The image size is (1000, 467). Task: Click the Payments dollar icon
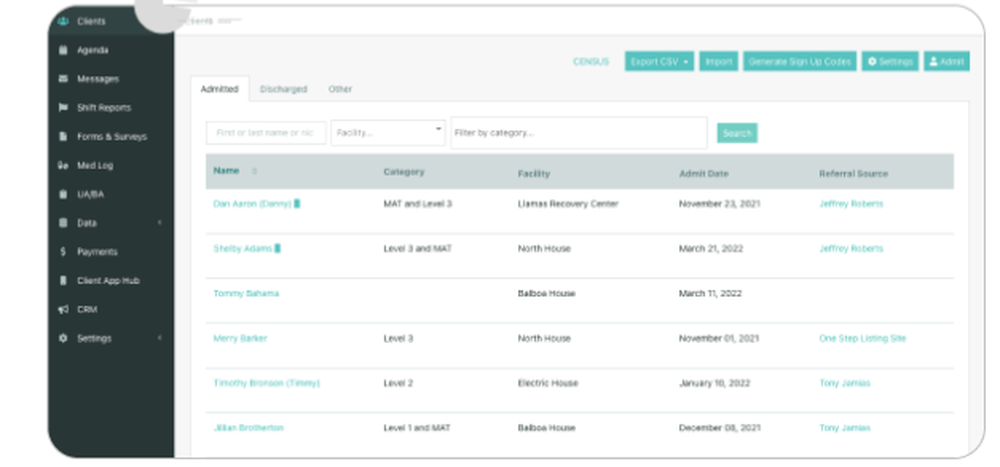62,251
